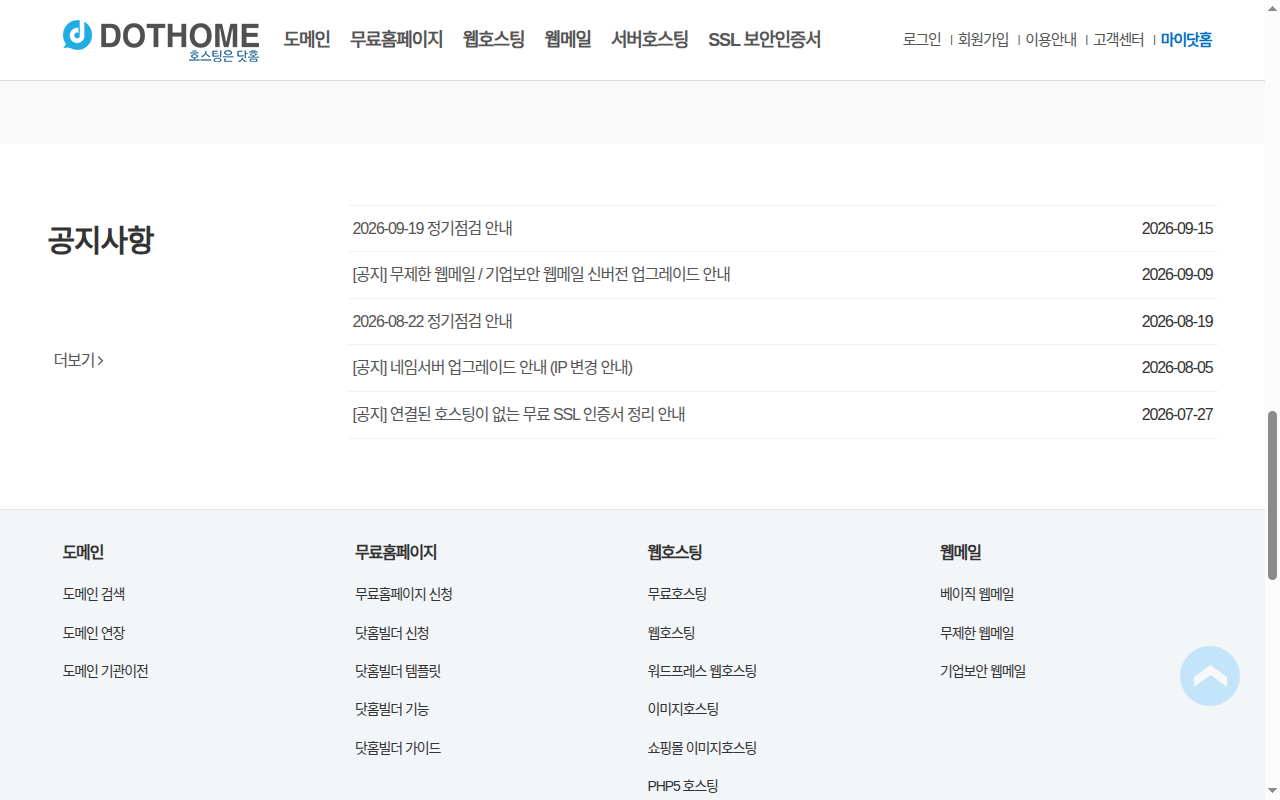Open 기업보안 웹메일 in the footer
Viewport: 1280px width, 800px height.
(983, 671)
